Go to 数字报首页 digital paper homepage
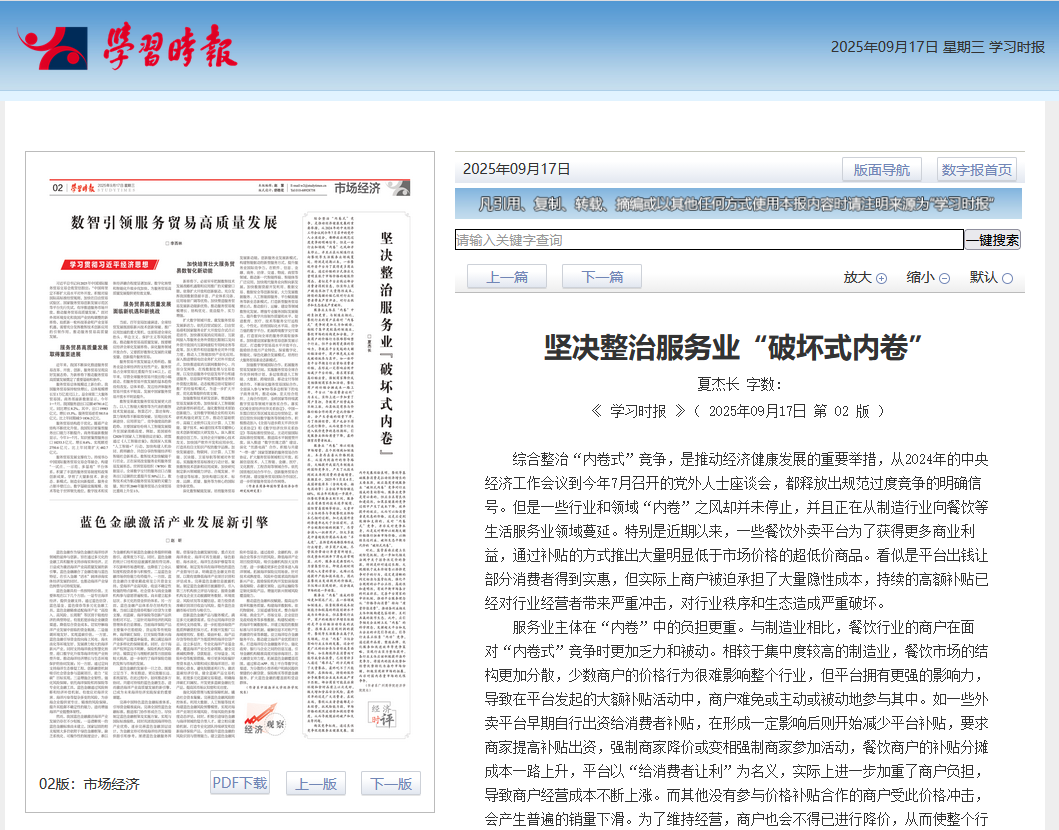This screenshot has height=830, width=1059. coord(975,169)
